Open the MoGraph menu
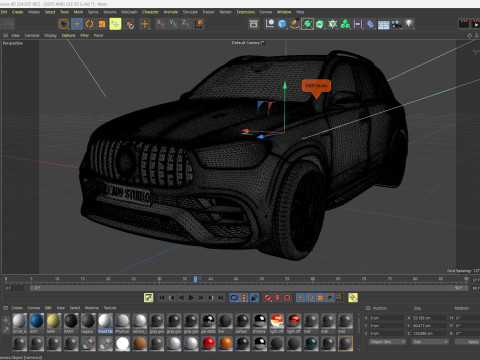This screenshot has height=360, width=480. point(129,12)
